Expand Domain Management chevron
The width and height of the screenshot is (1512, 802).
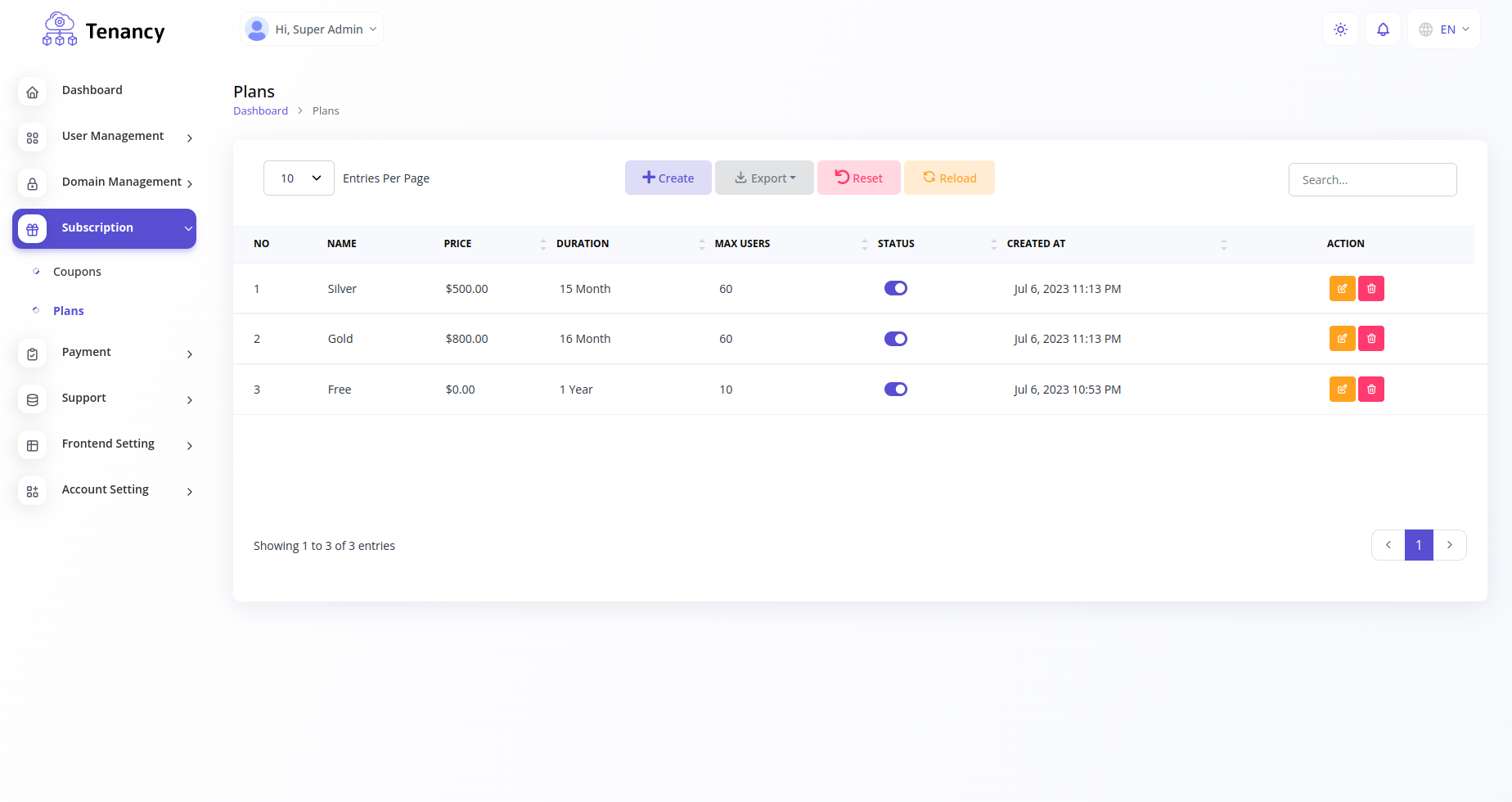[x=190, y=184]
